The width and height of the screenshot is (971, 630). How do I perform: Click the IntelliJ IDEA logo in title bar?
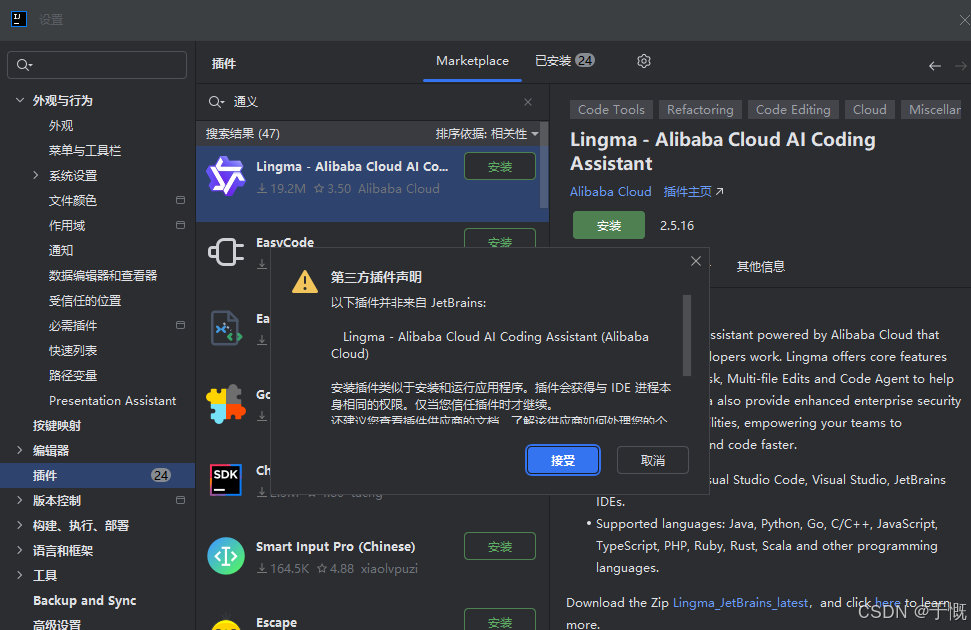point(19,19)
